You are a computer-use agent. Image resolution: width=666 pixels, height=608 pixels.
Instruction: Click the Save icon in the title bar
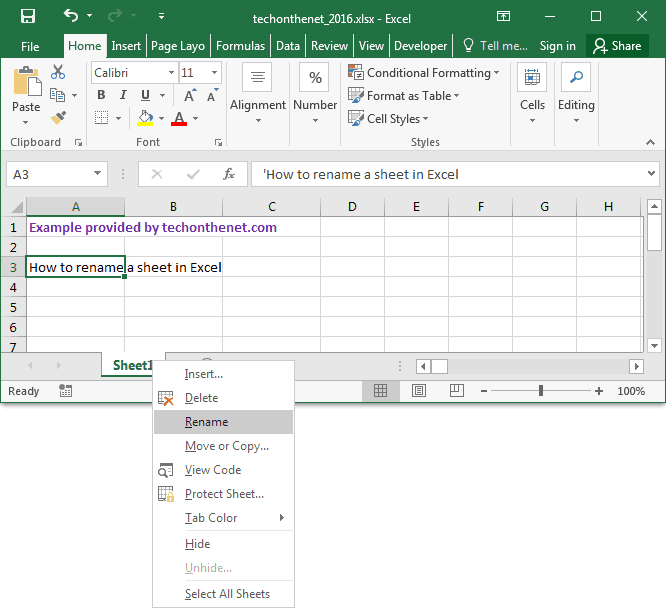(x=28, y=17)
